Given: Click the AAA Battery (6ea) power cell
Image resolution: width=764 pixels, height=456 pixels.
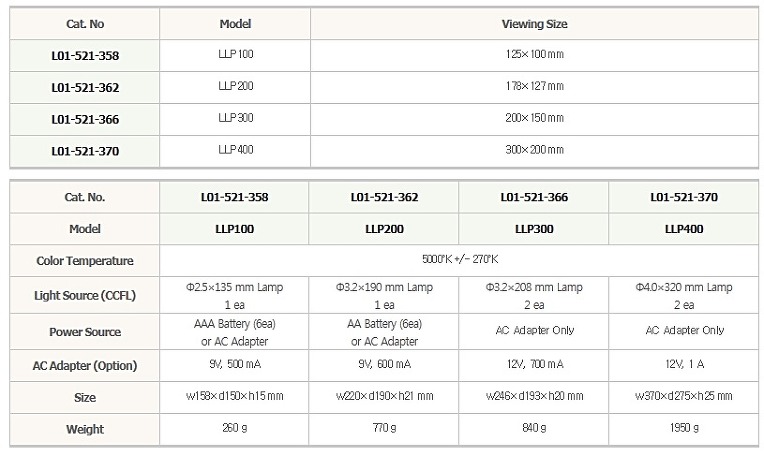Looking at the screenshot, I should 234,332.
